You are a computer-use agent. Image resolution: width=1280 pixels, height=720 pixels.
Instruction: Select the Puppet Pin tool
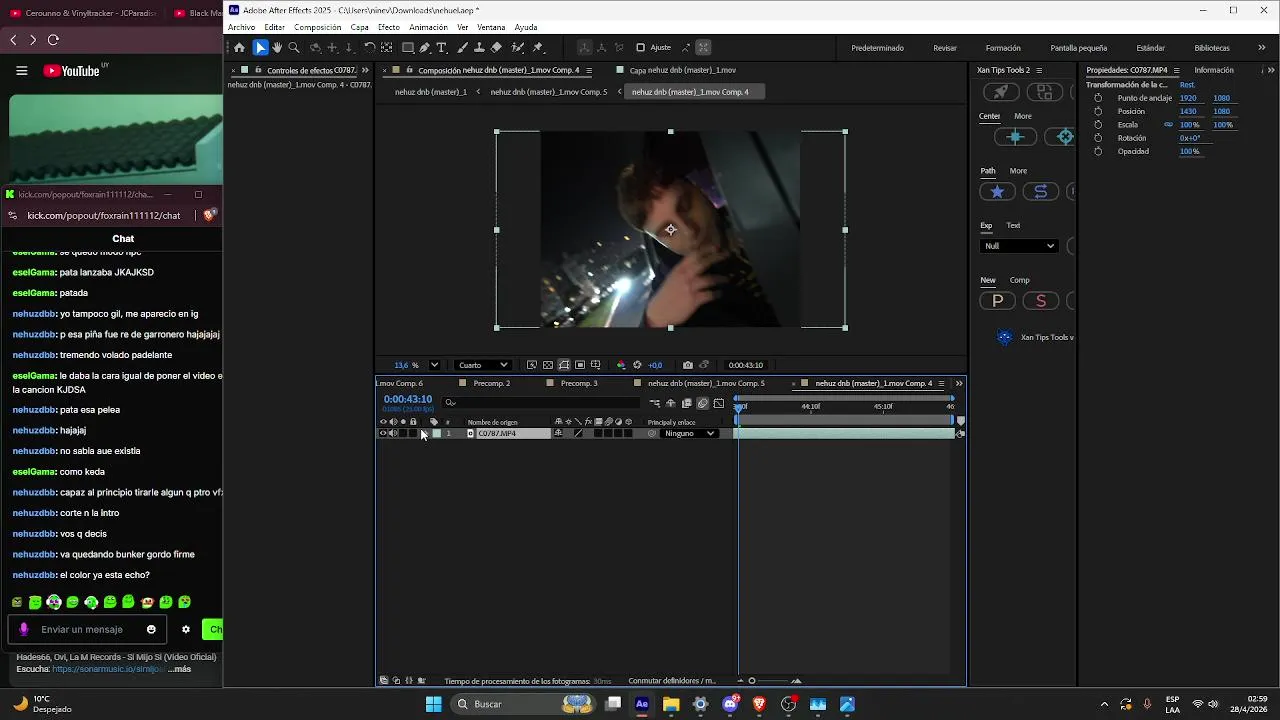538,47
